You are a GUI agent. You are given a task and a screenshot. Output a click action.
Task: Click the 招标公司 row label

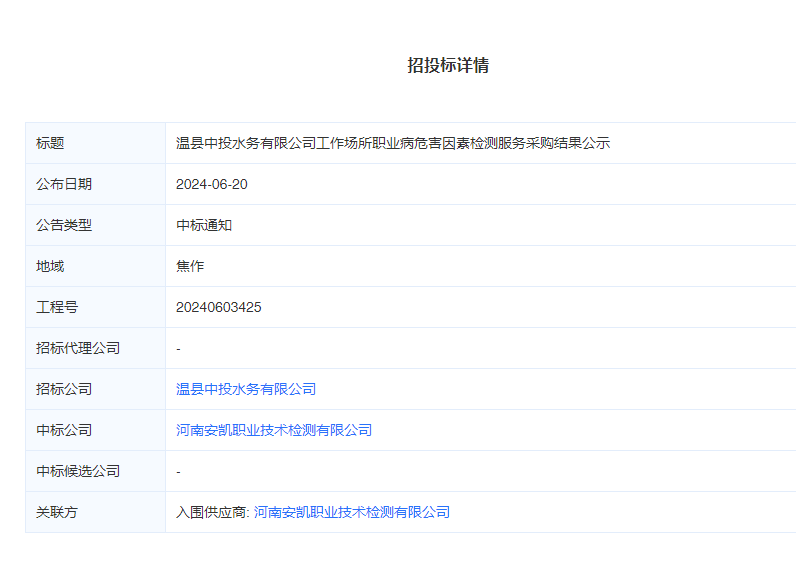(64, 389)
